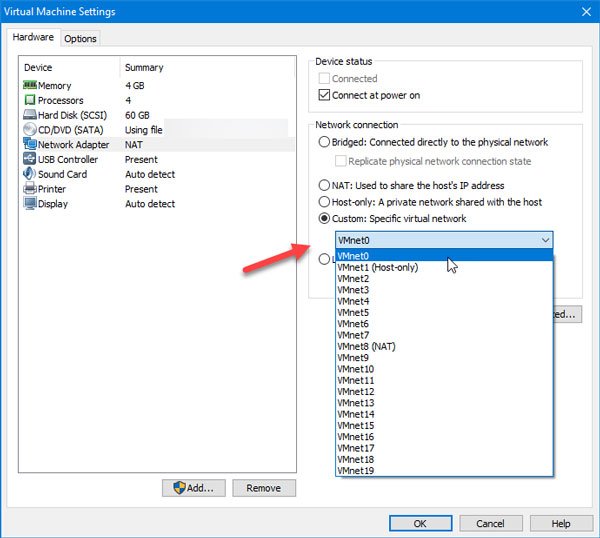Select VMnet12 in the list

(x=444, y=391)
